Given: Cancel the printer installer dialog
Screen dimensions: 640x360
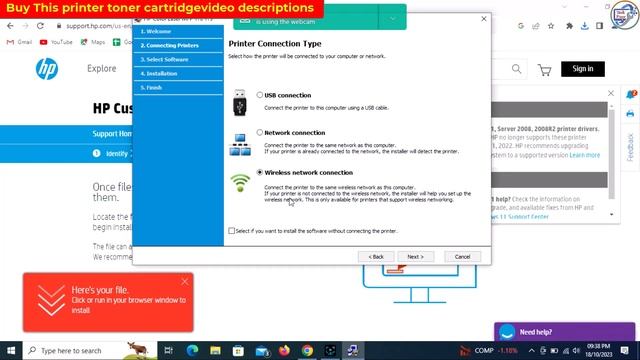Looking at the screenshot, I should pyautogui.click(x=462, y=256).
